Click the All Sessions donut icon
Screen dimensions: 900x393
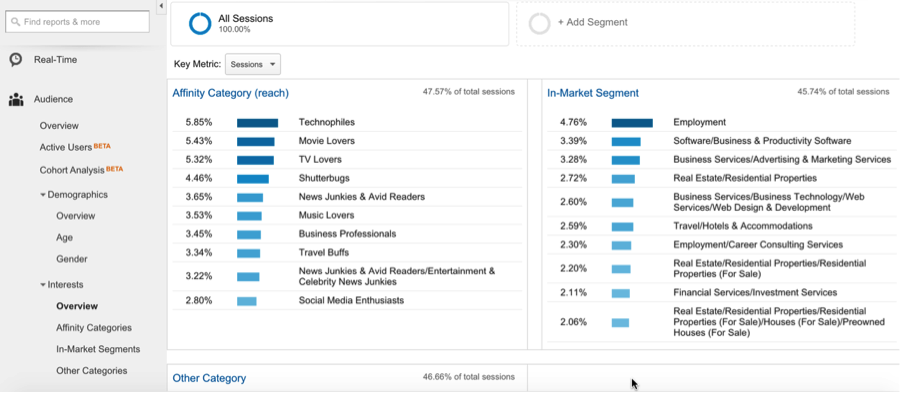click(x=200, y=24)
